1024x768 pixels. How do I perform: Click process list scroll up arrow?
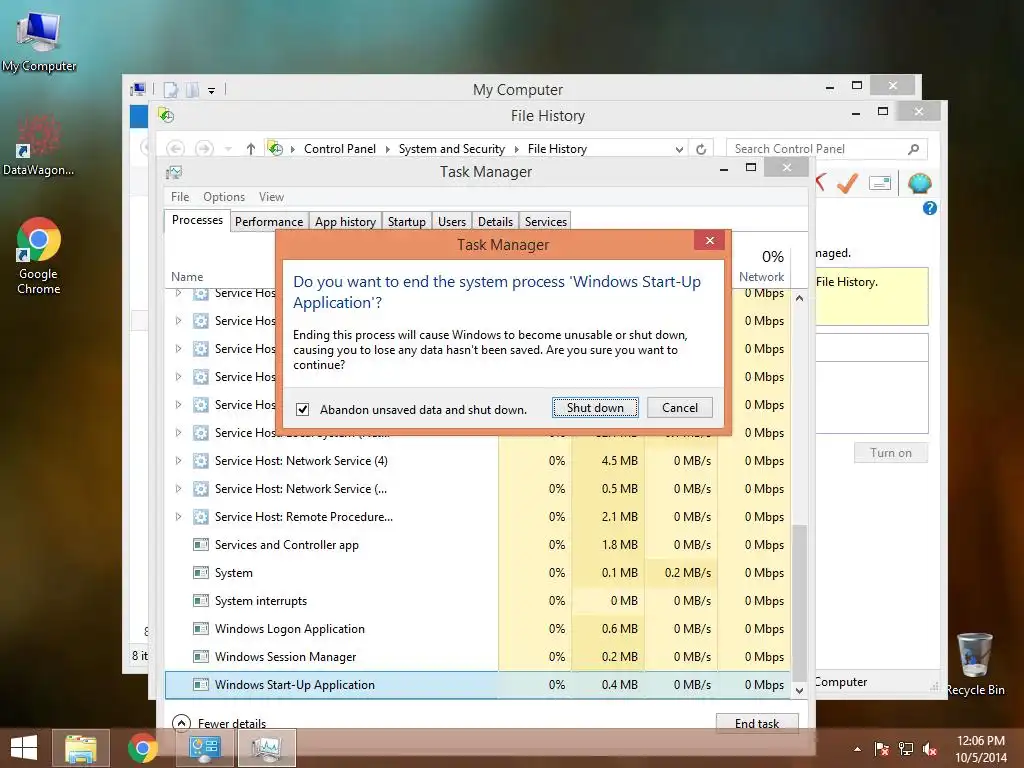[x=799, y=298]
